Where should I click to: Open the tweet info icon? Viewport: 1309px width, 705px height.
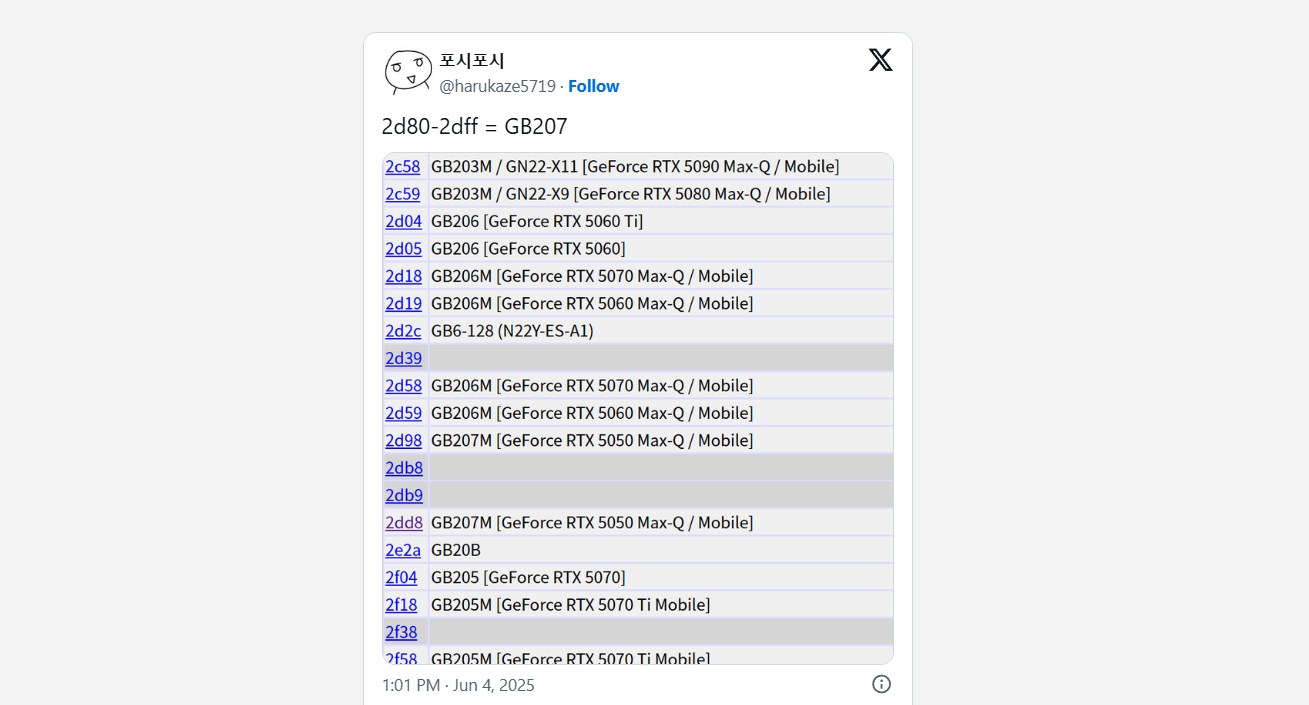(881, 684)
